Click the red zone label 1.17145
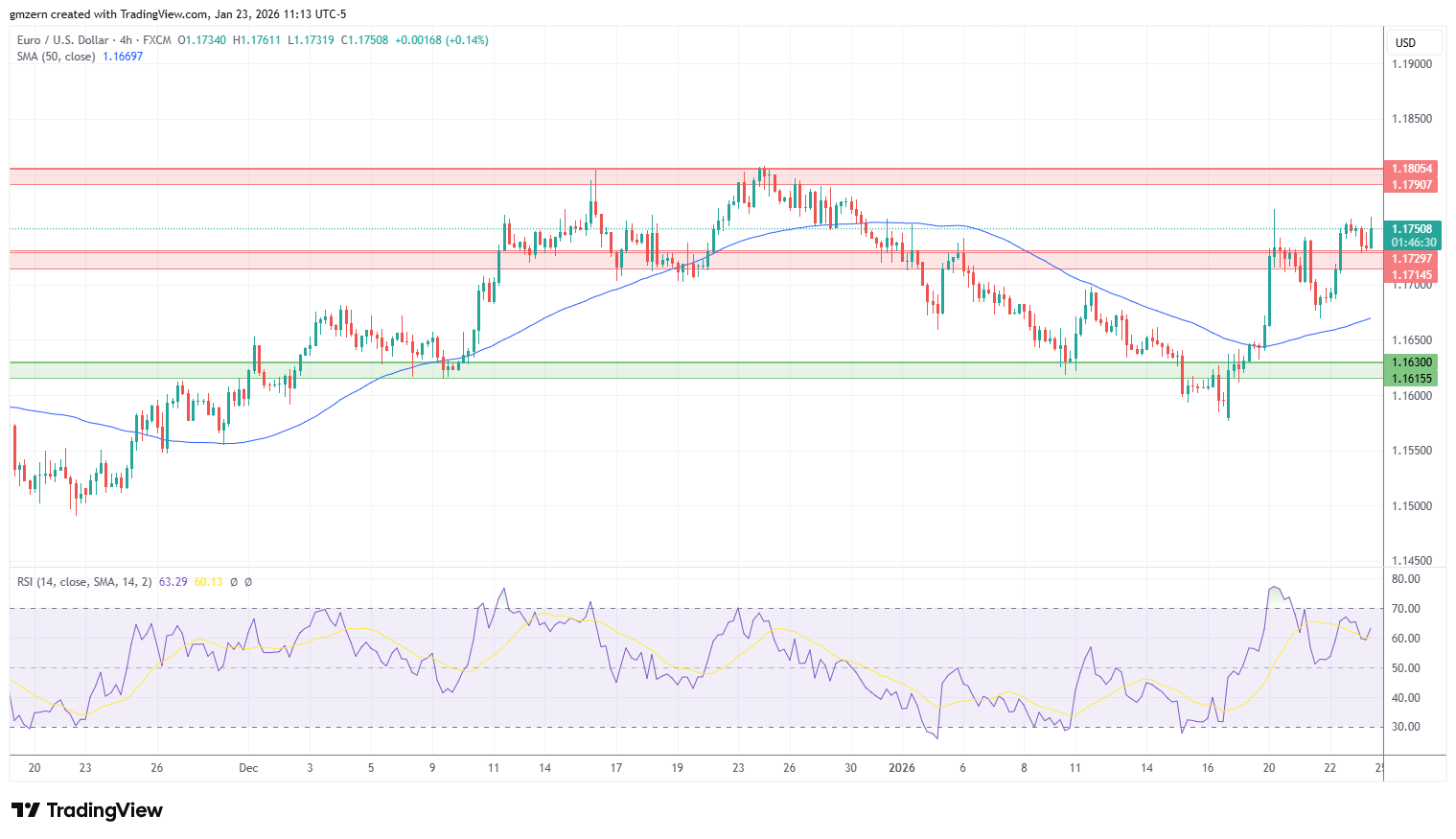 point(1412,275)
